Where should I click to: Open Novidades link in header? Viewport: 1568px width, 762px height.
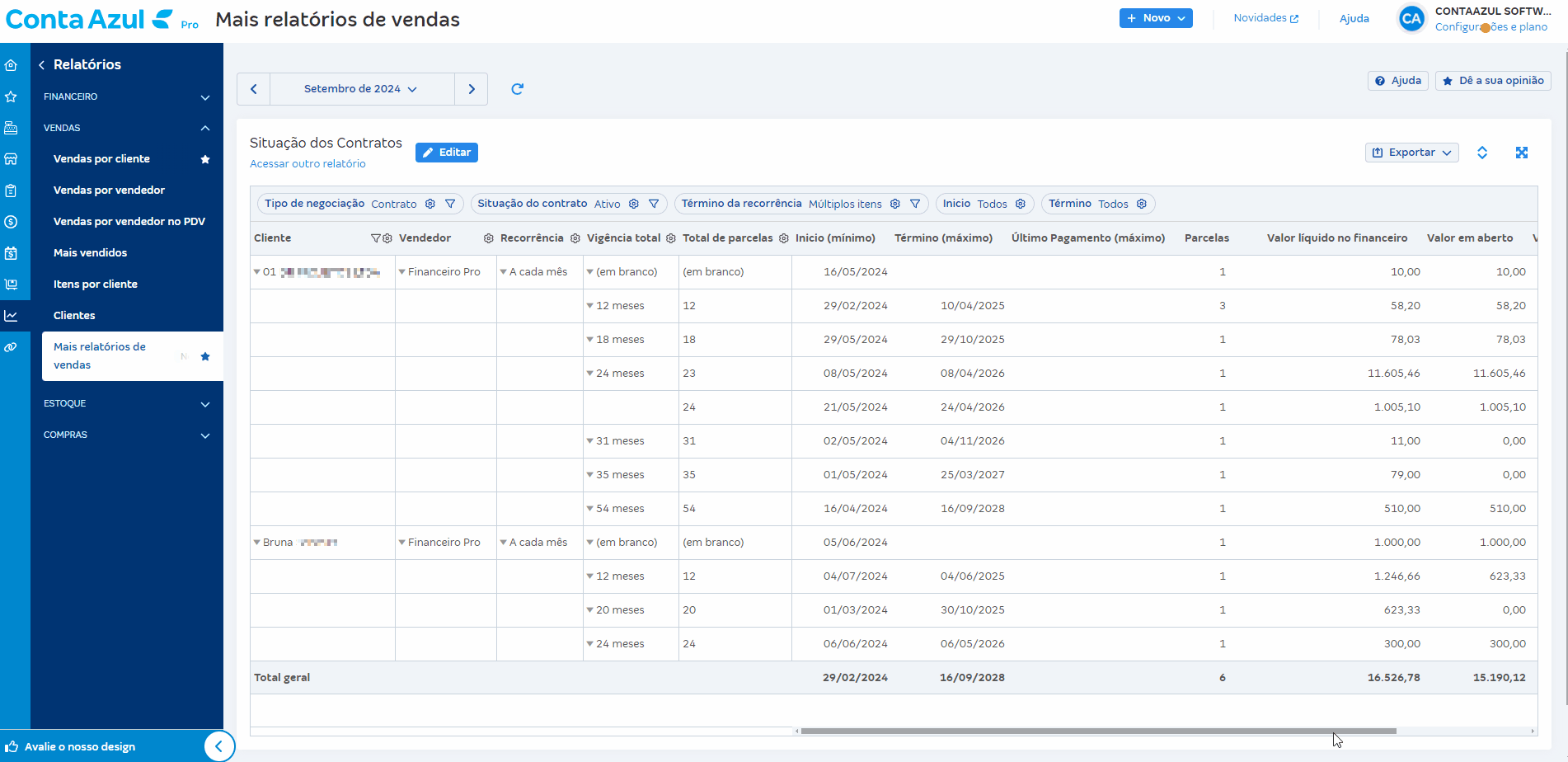(x=1266, y=18)
